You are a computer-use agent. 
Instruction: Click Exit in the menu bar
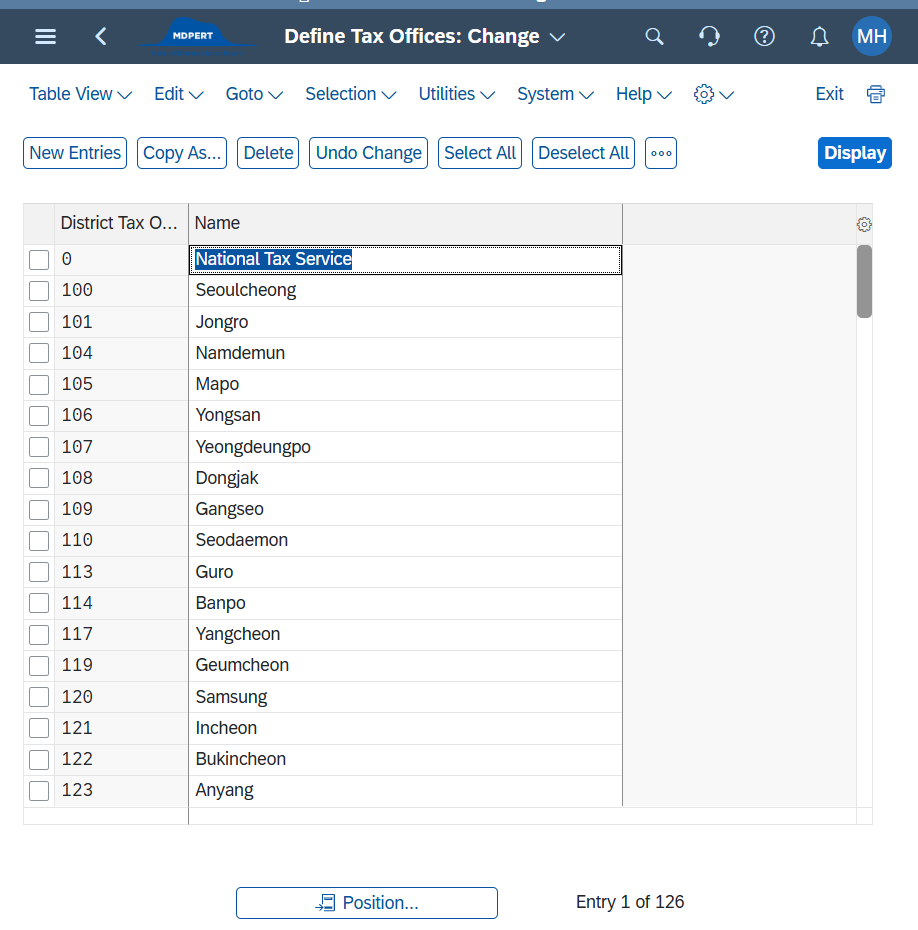(829, 94)
